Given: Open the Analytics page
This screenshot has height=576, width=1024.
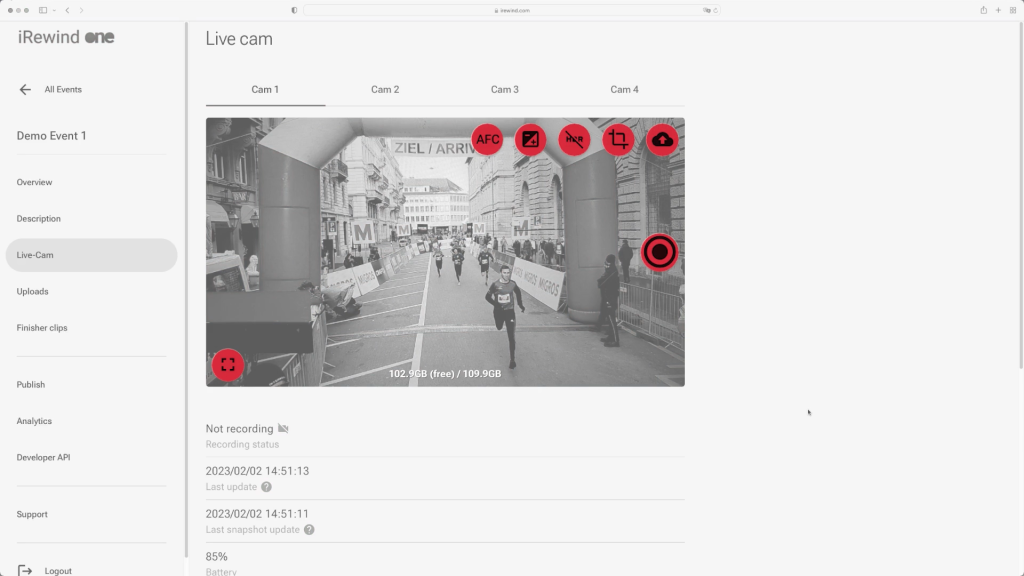Looking at the screenshot, I should click(34, 421).
